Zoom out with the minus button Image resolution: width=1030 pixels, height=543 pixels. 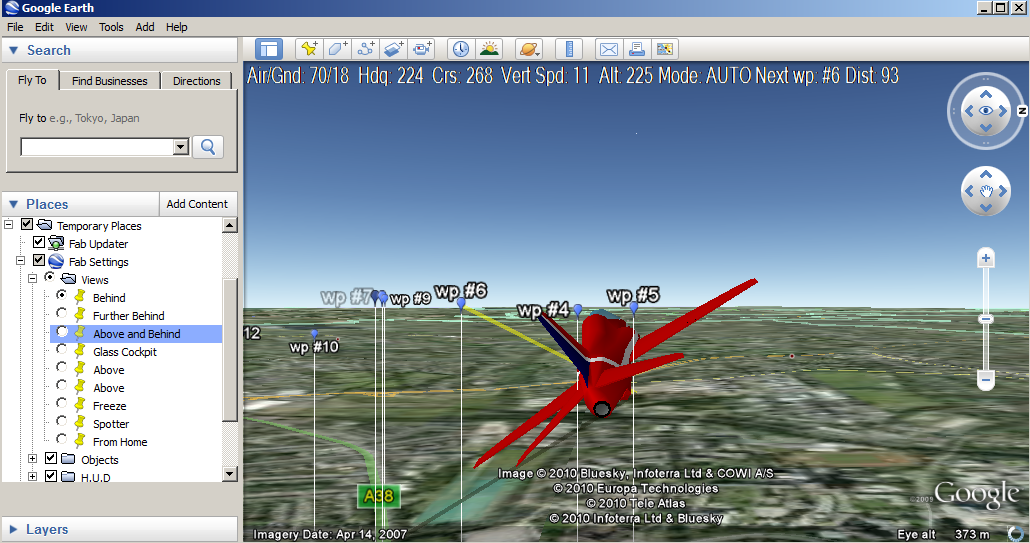coord(985,380)
